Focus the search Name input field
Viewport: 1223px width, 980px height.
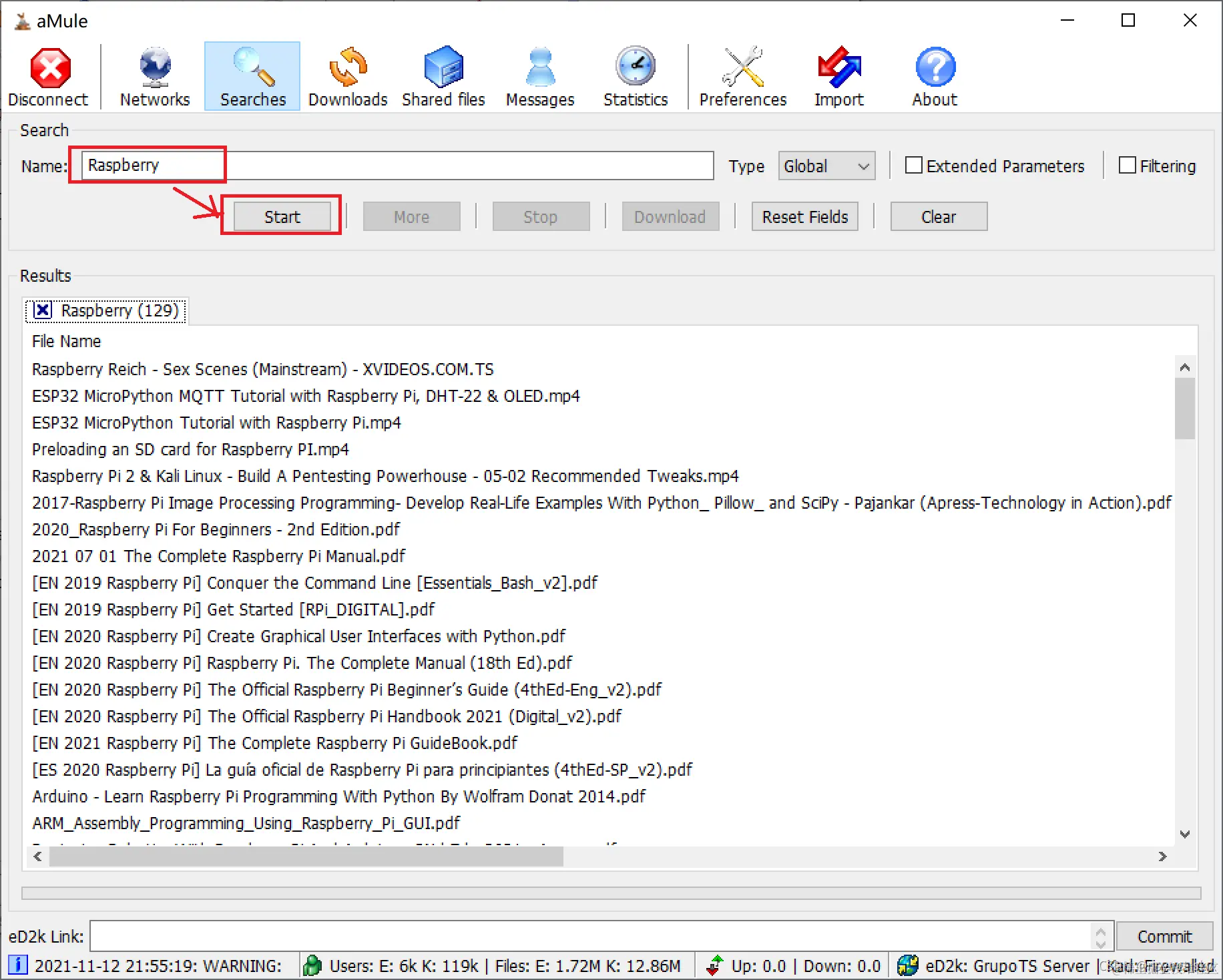click(397, 166)
